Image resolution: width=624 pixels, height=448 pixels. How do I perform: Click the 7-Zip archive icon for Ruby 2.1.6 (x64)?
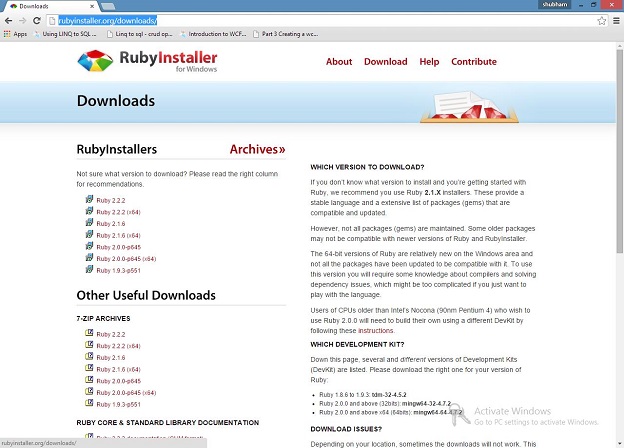coord(89,368)
